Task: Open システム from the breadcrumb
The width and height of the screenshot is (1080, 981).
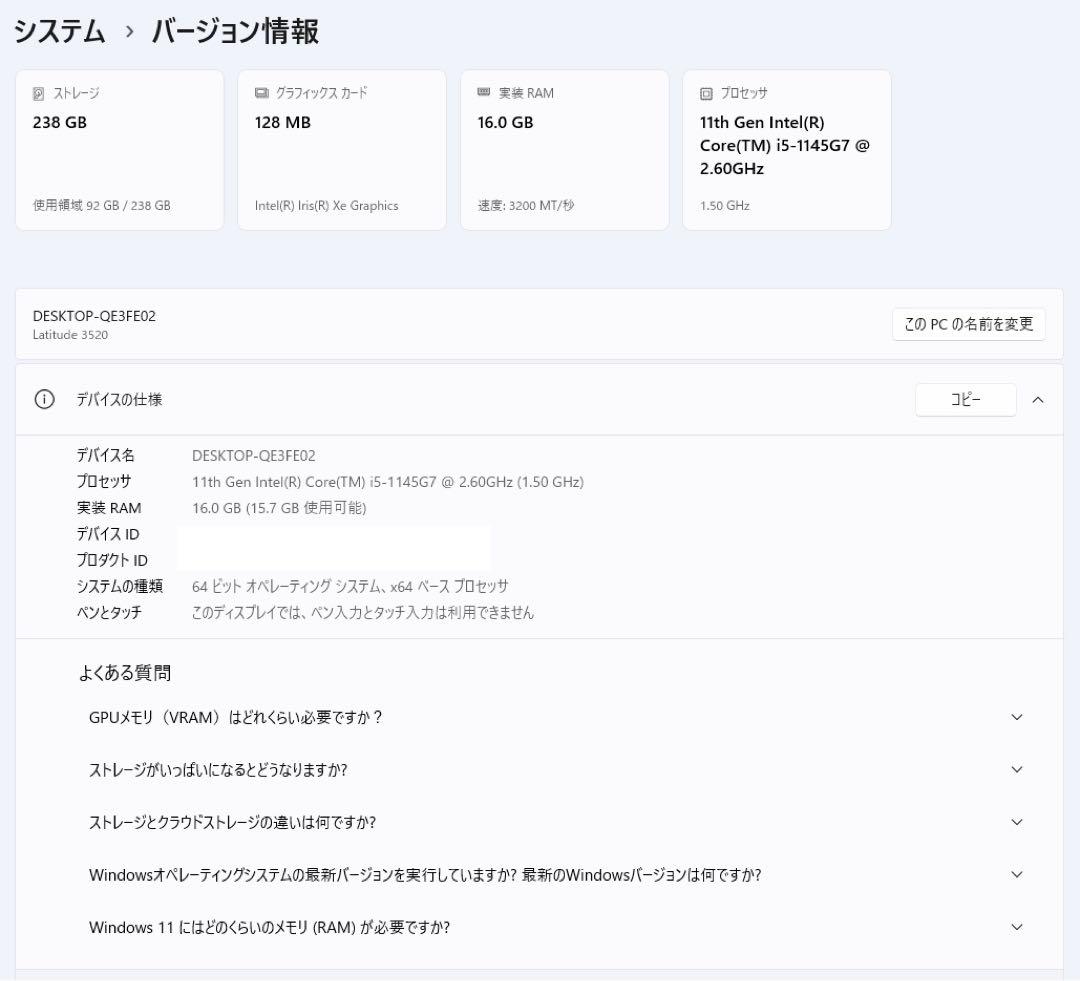Action: coord(59,31)
